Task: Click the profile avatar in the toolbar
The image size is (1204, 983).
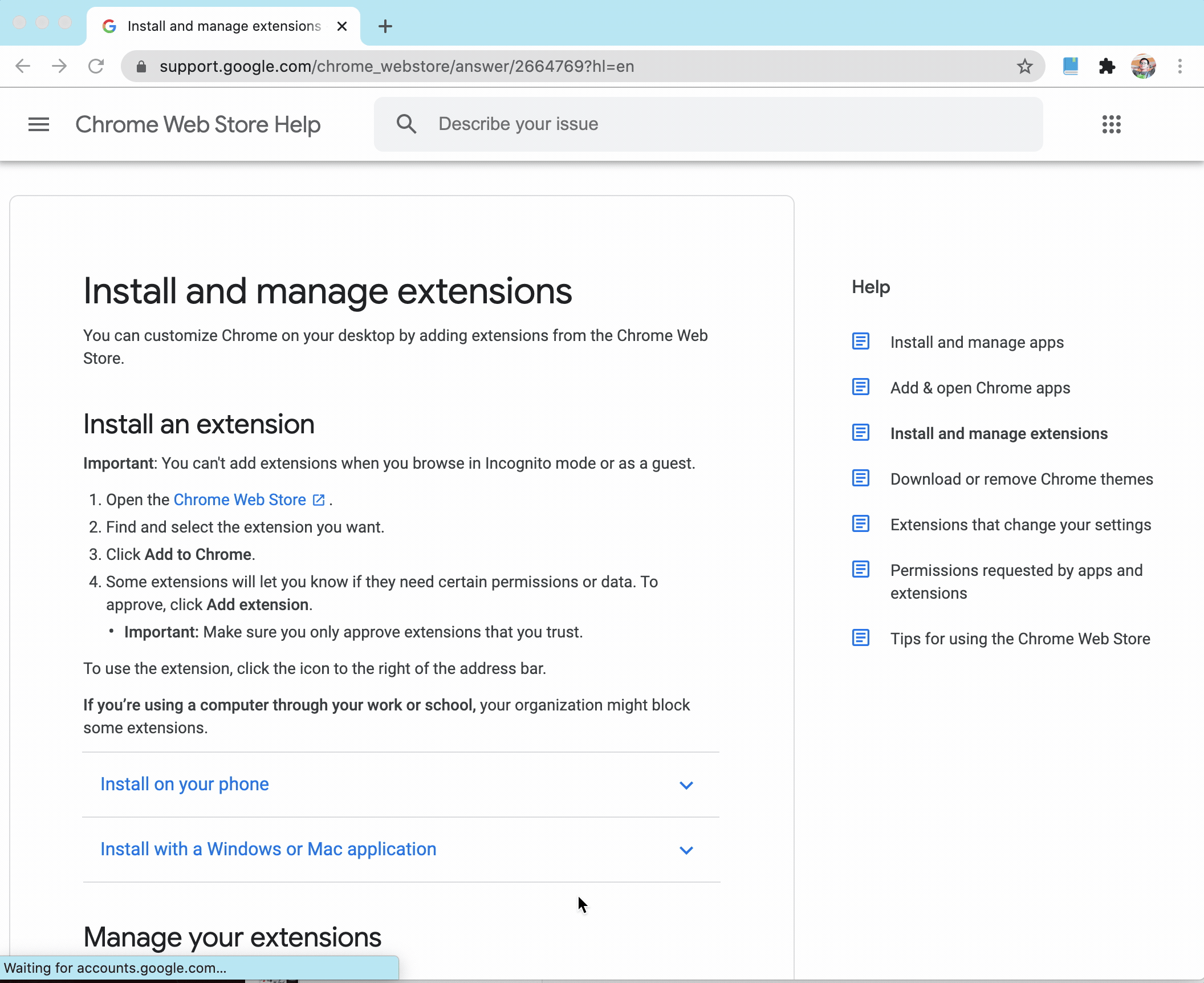Action: [x=1144, y=66]
